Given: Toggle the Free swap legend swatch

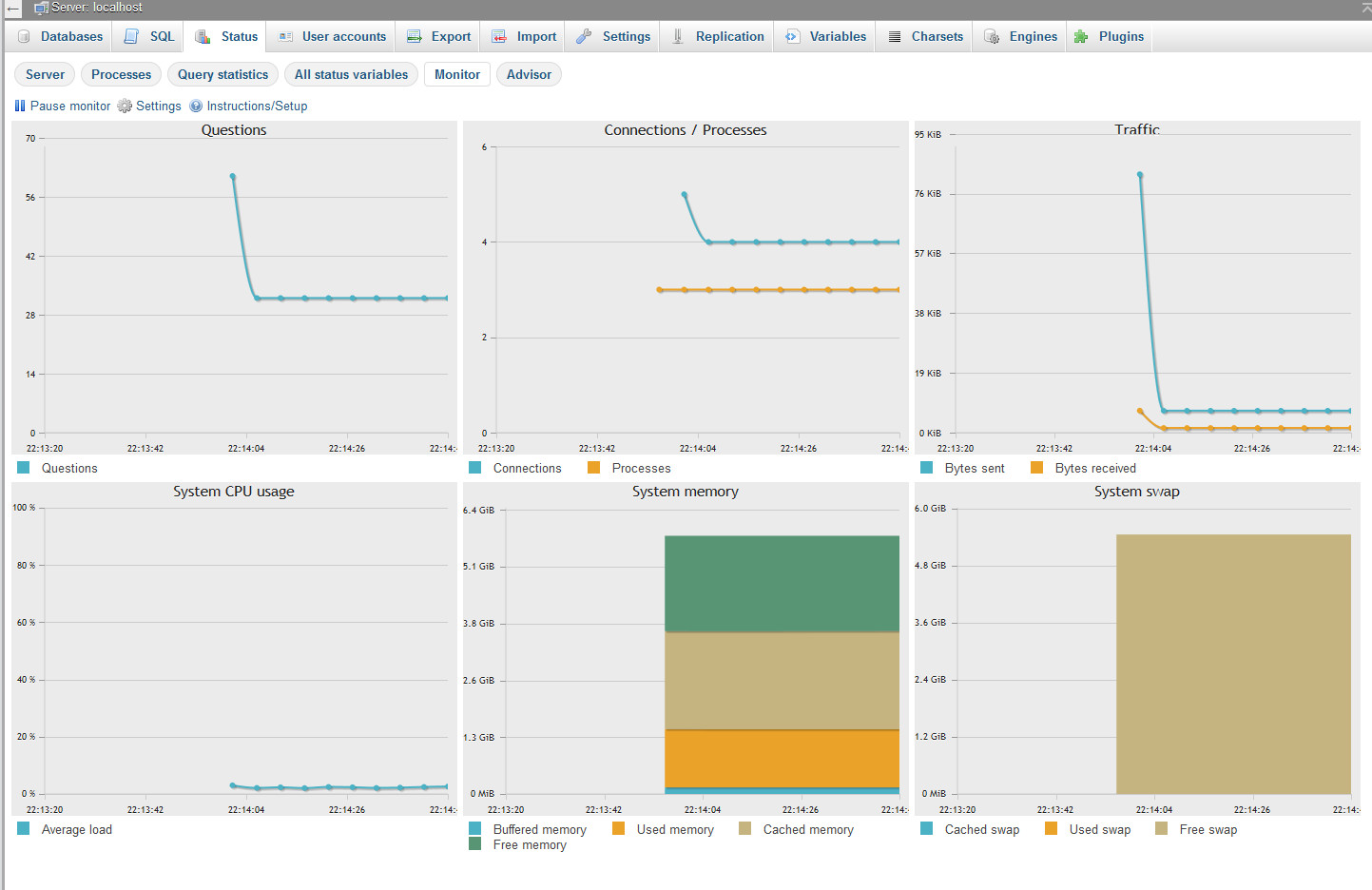Looking at the screenshot, I should tap(1161, 828).
